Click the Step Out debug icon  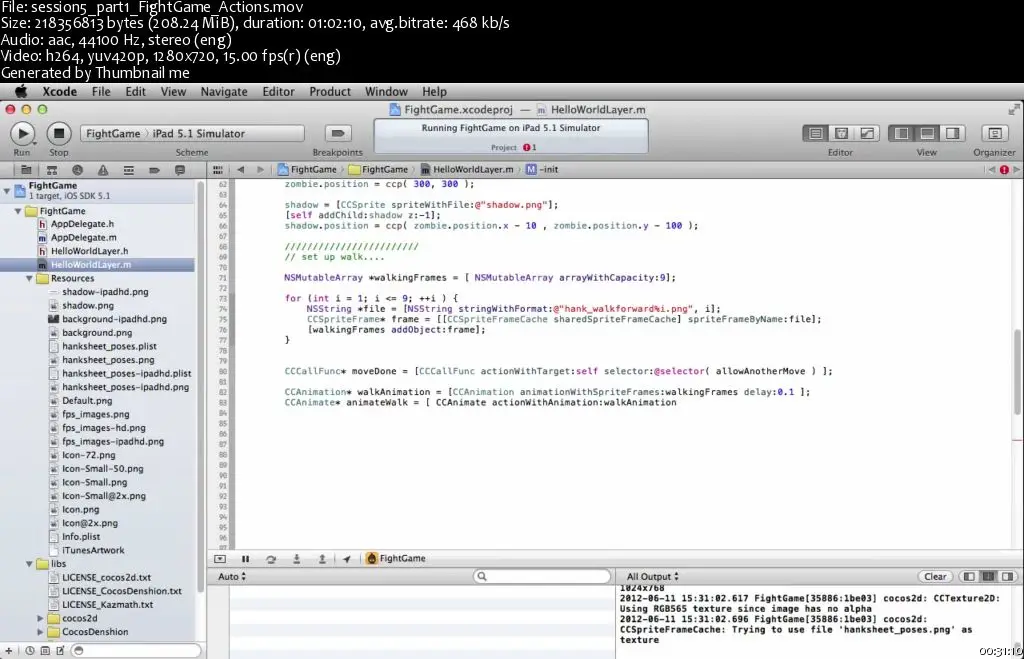click(322, 558)
